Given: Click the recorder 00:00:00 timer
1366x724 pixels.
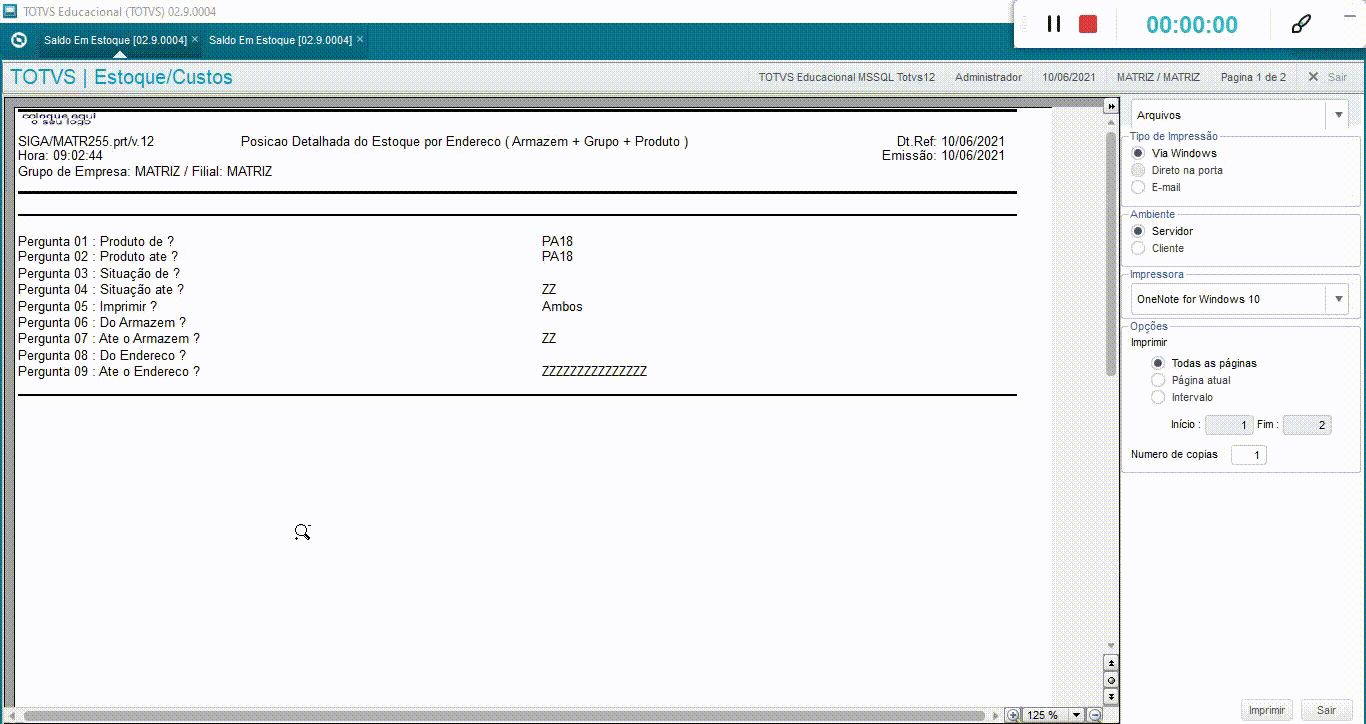Looking at the screenshot, I should [x=1192, y=25].
